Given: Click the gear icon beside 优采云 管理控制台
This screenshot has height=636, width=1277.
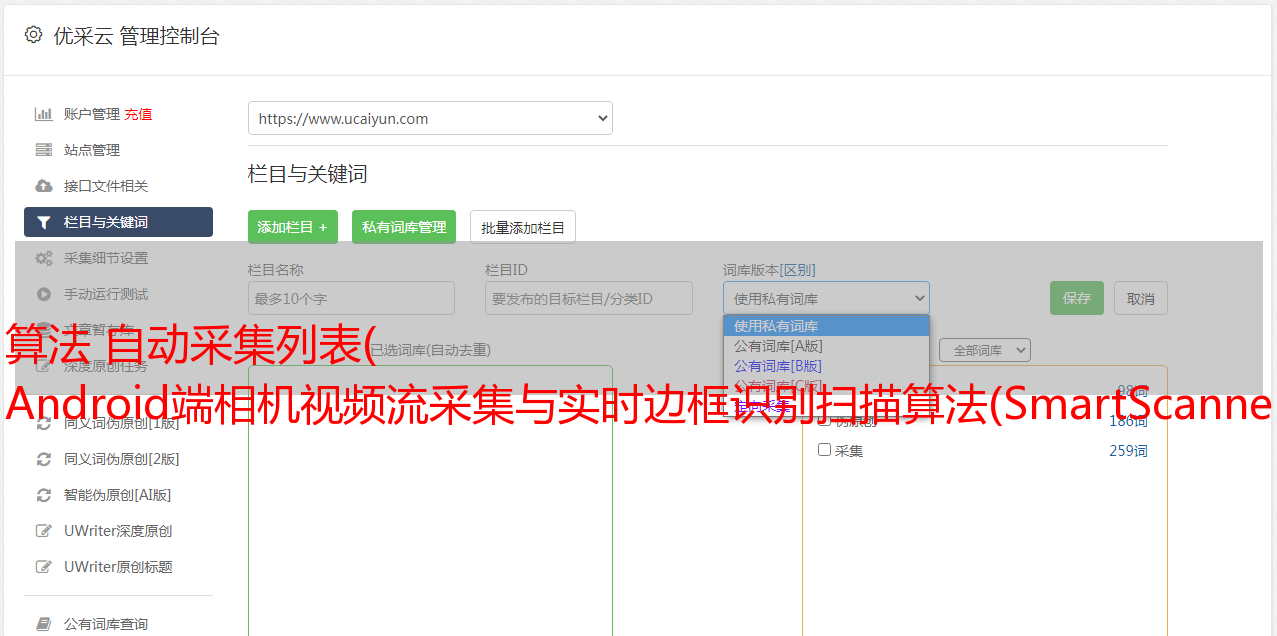Looking at the screenshot, I should click(33, 35).
